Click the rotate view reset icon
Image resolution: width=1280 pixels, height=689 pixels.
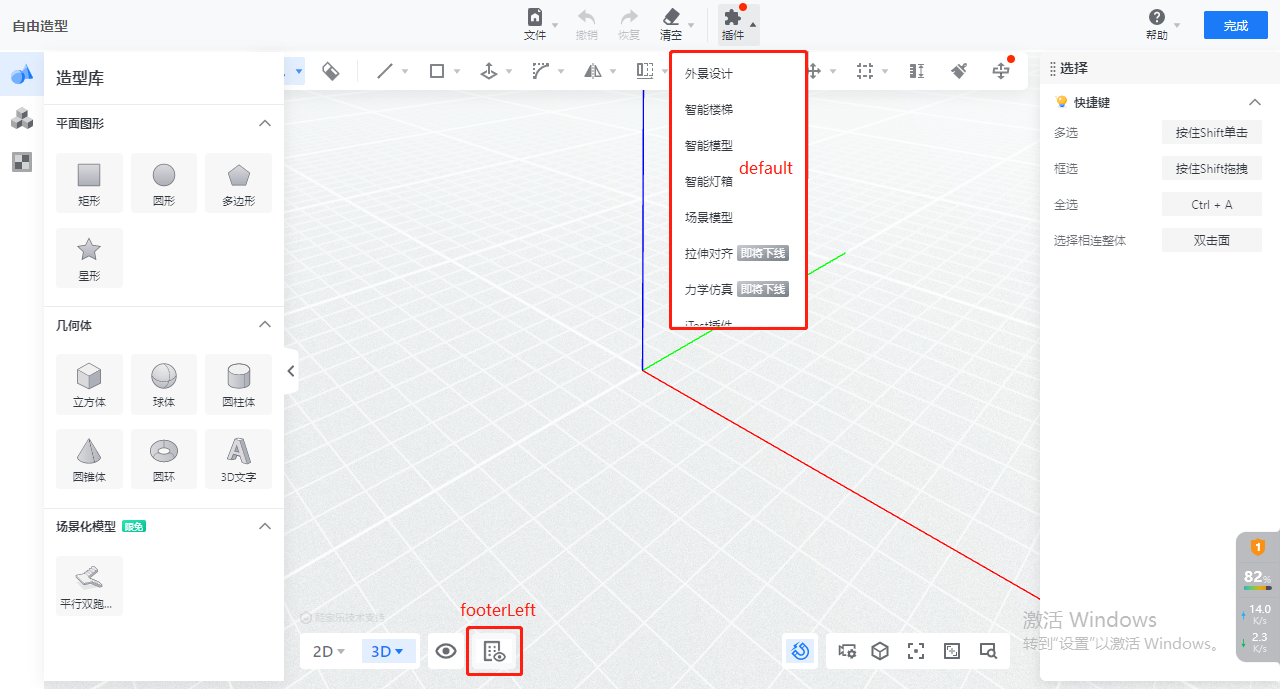click(800, 651)
